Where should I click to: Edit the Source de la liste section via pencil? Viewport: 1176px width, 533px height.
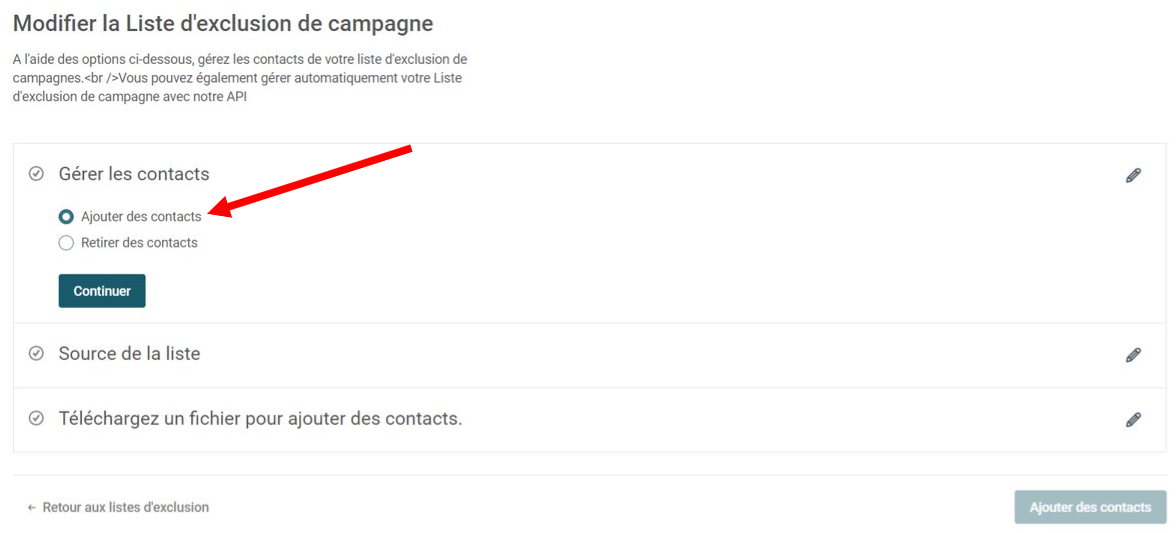pos(1133,355)
